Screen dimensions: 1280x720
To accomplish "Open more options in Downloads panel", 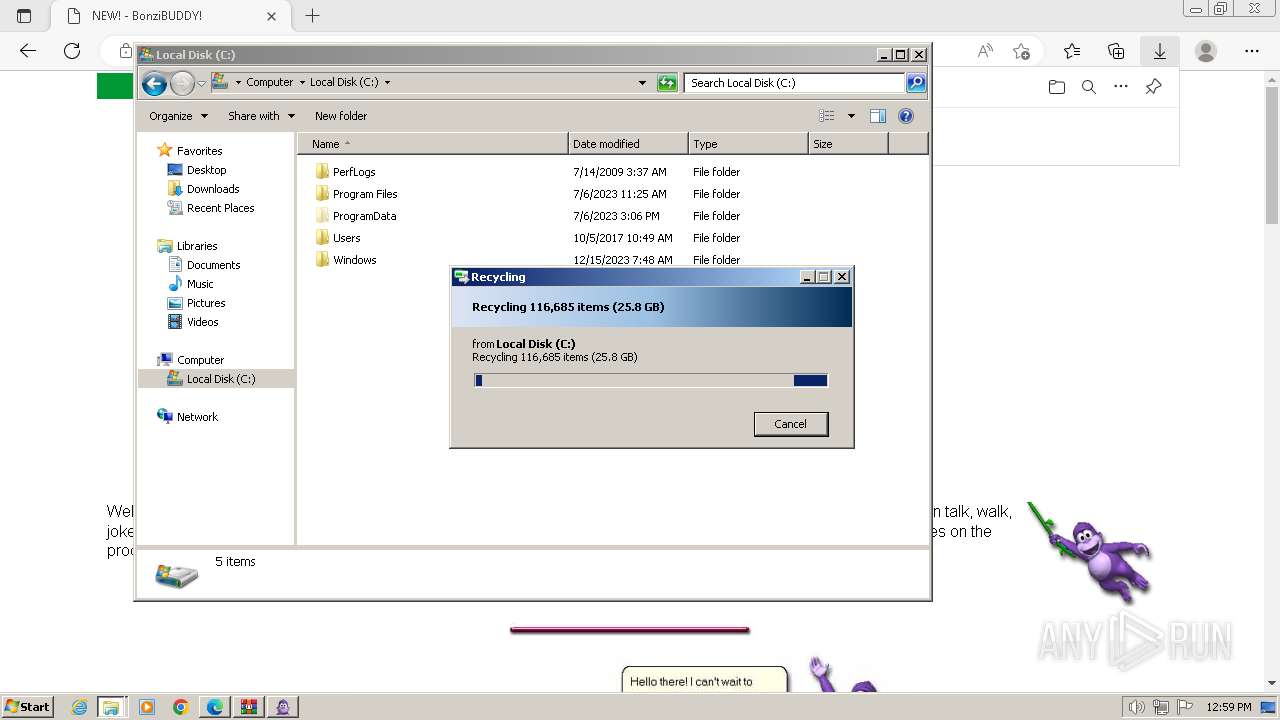I will (1121, 87).
